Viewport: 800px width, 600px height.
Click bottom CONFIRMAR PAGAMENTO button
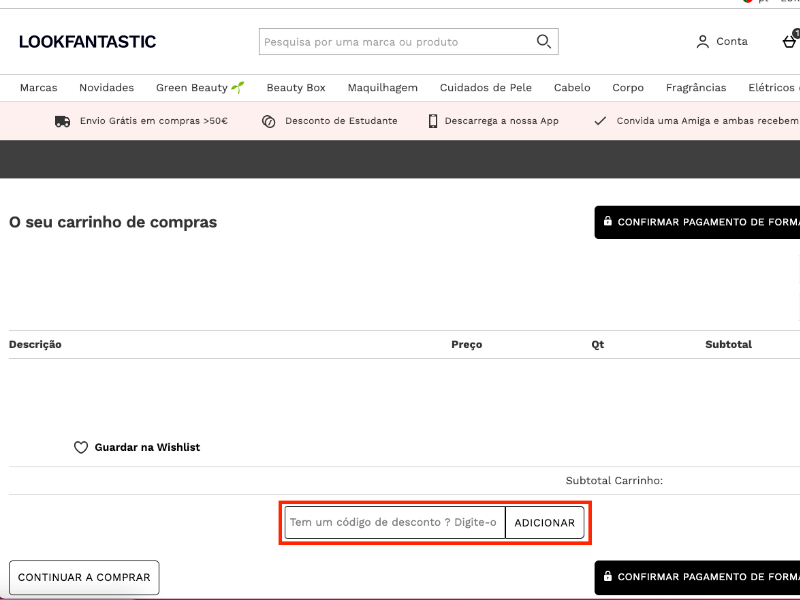[697, 577]
